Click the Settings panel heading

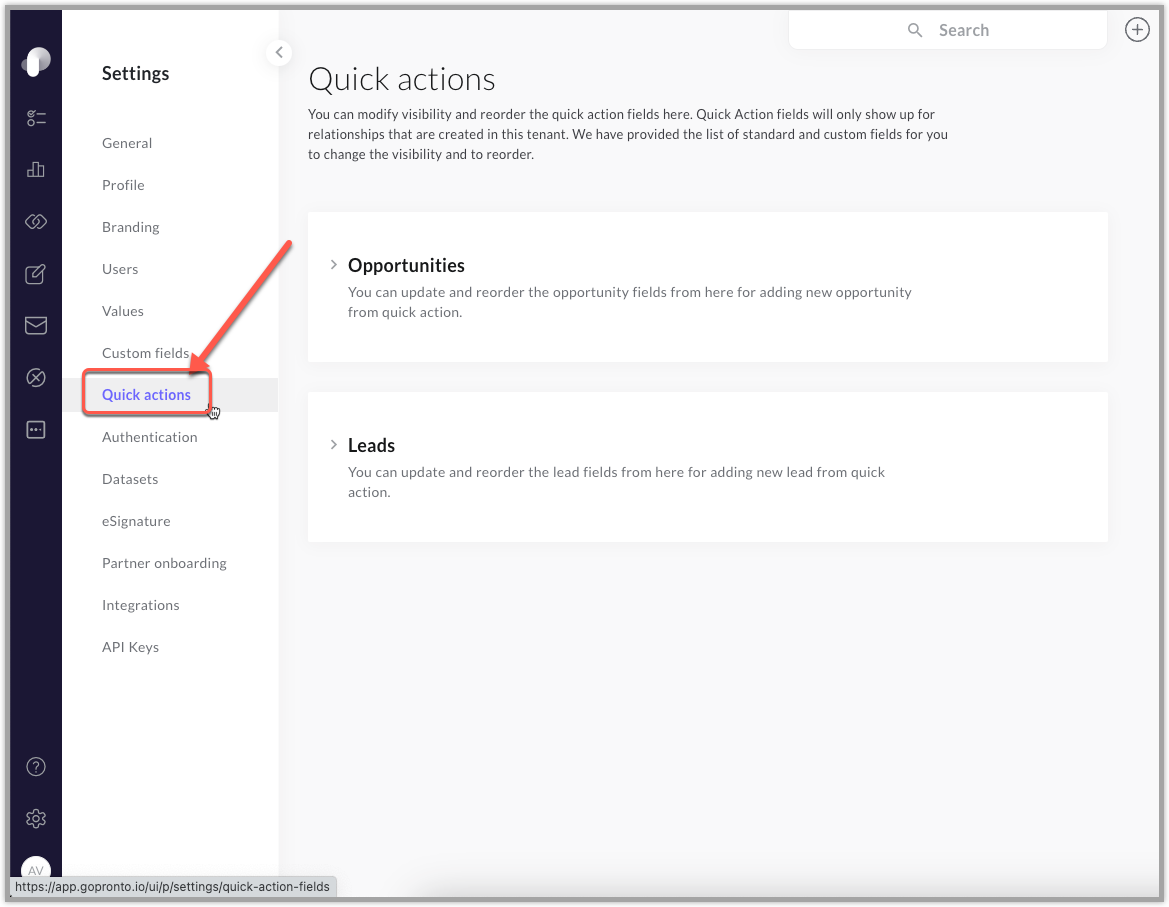pos(136,73)
